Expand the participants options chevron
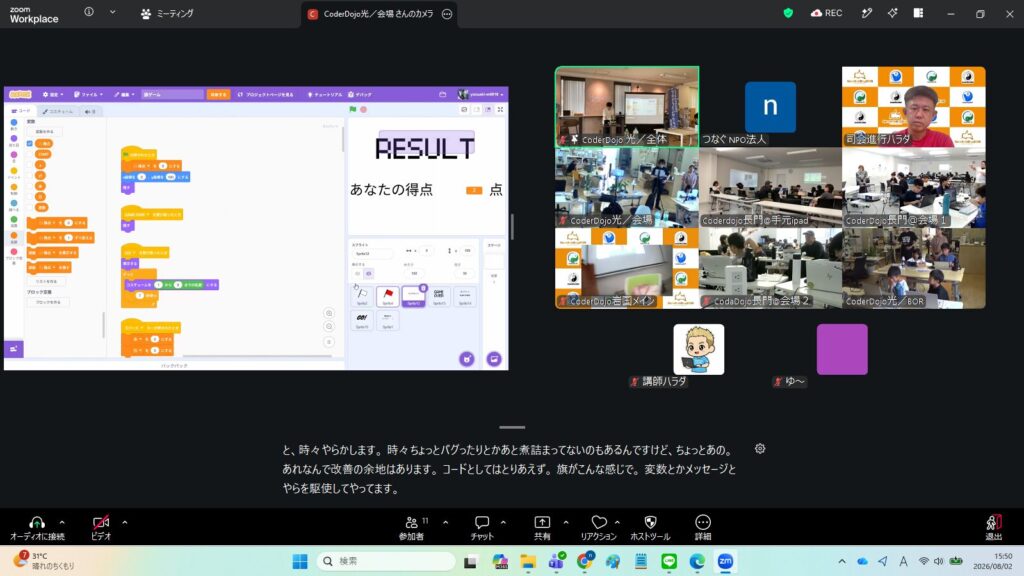Viewport: 1024px width, 576px height. [x=445, y=522]
